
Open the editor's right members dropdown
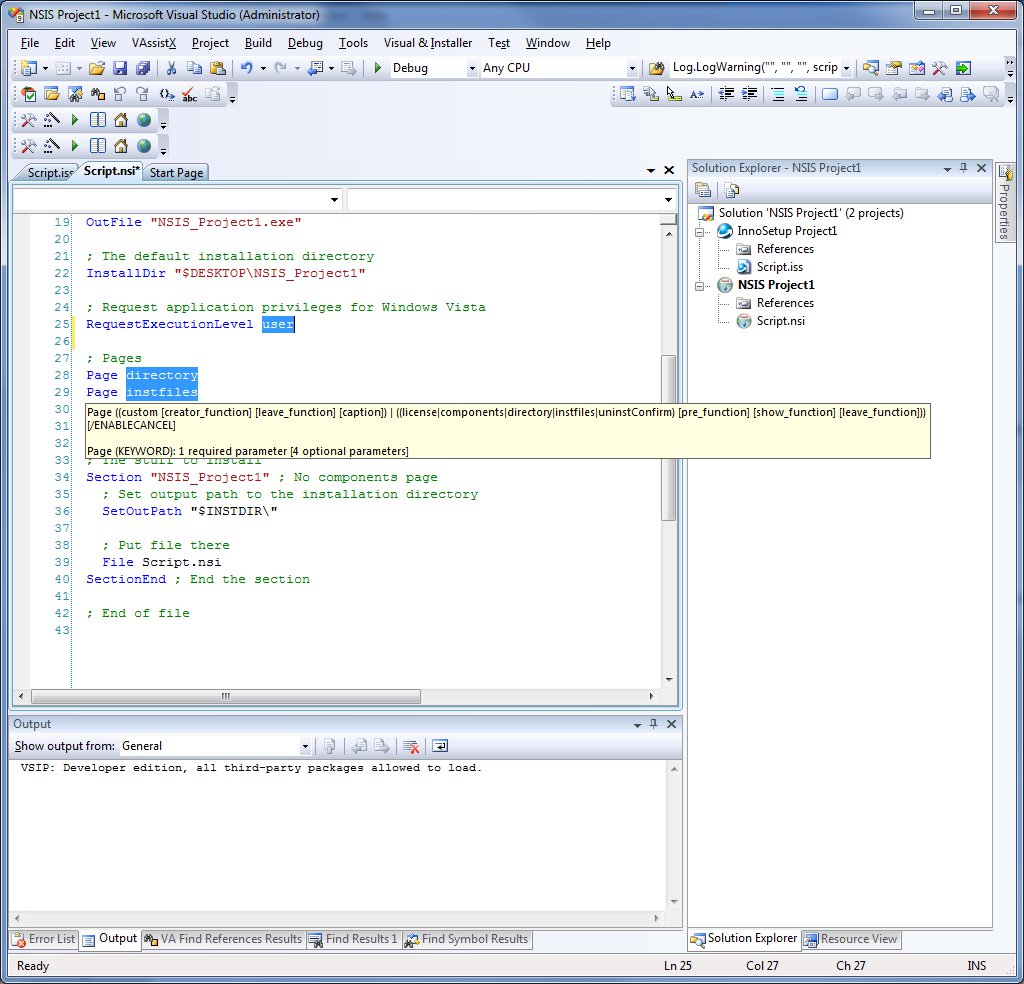[x=668, y=200]
